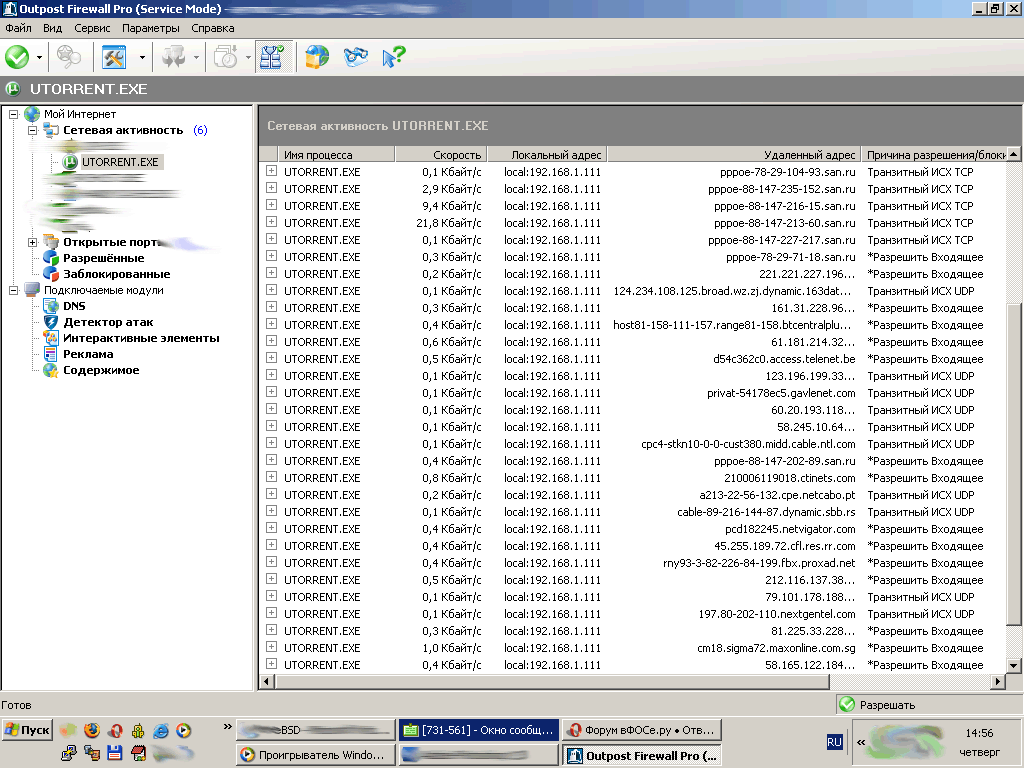The width and height of the screenshot is (1024, 768).
Task: Open the Параметры menu
Action: point(151,28)
